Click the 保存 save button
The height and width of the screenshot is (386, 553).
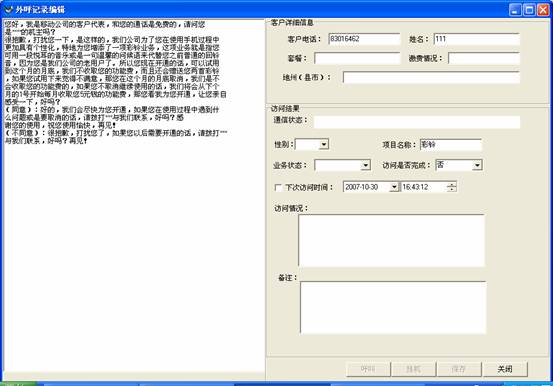459,369
